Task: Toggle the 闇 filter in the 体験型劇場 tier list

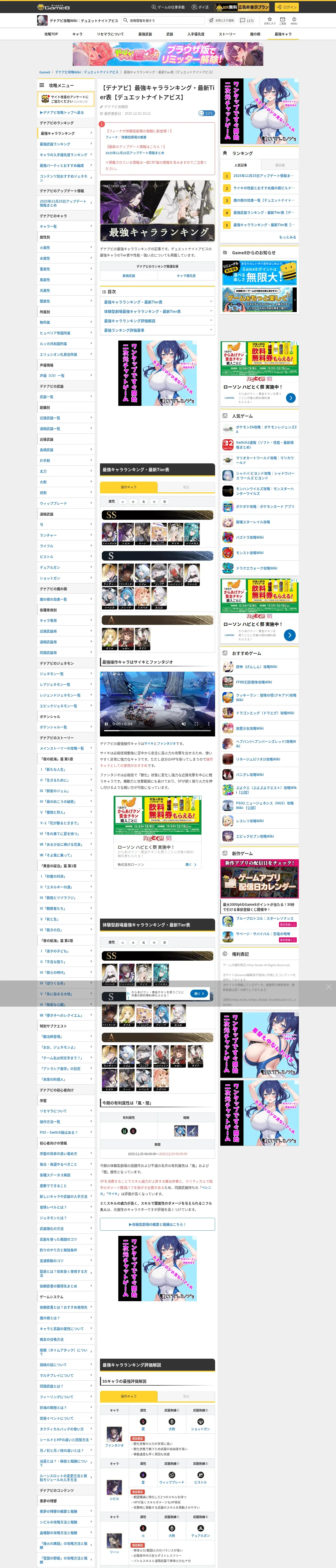Action: pos(165,942)
